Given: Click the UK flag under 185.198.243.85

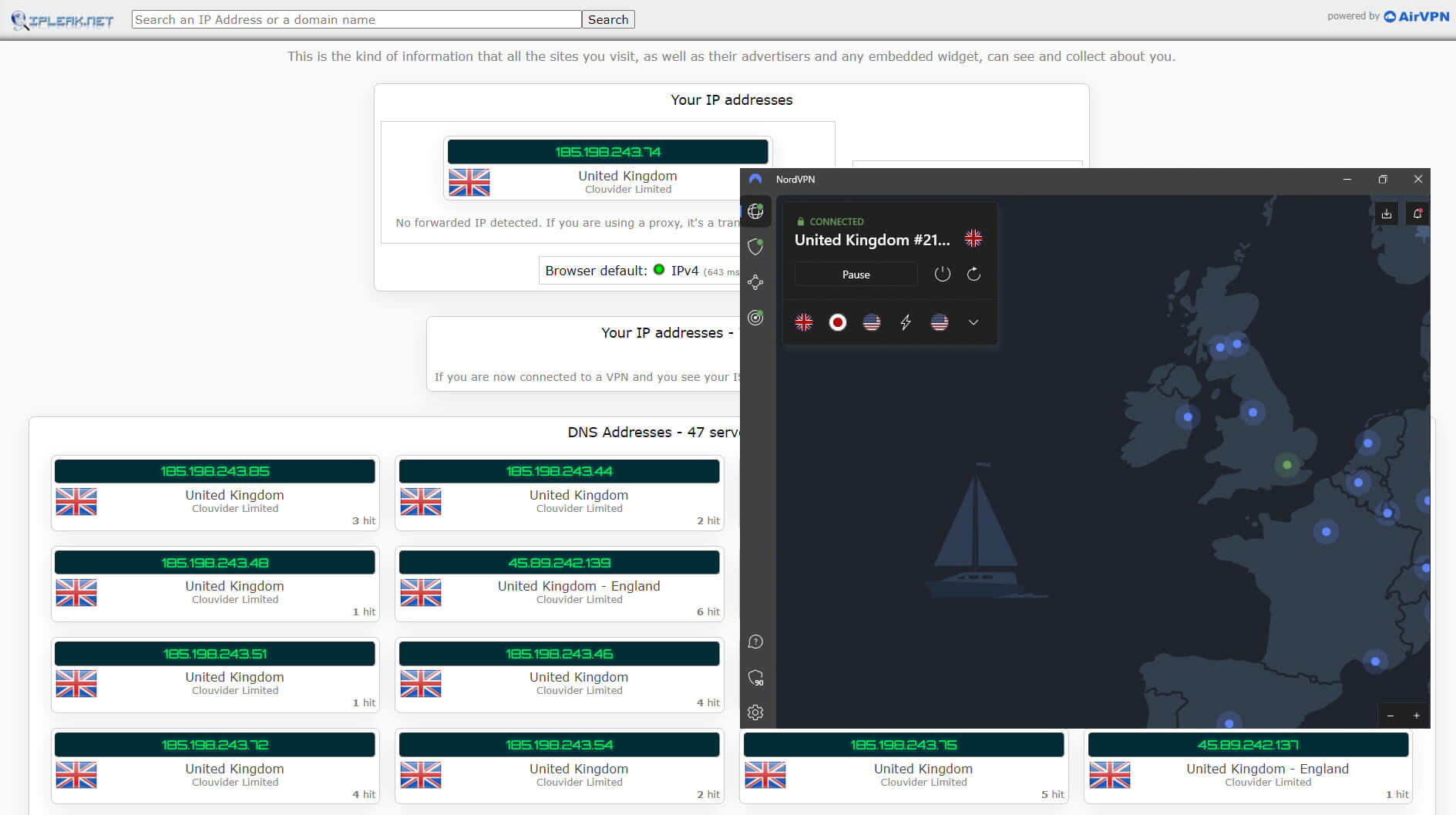Looking at the screenshot, I should tap(76, 502).
